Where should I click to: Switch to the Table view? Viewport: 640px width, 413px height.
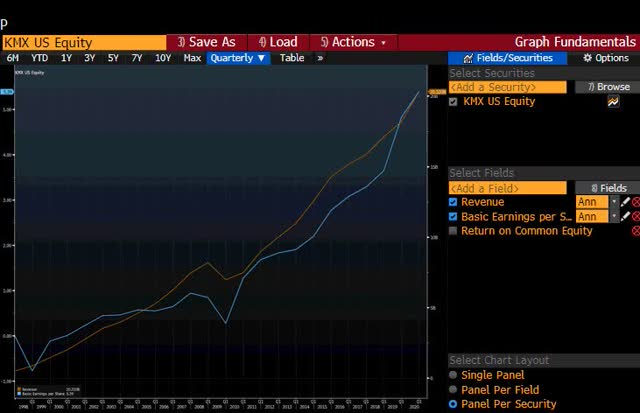click(x=292, y=58)
